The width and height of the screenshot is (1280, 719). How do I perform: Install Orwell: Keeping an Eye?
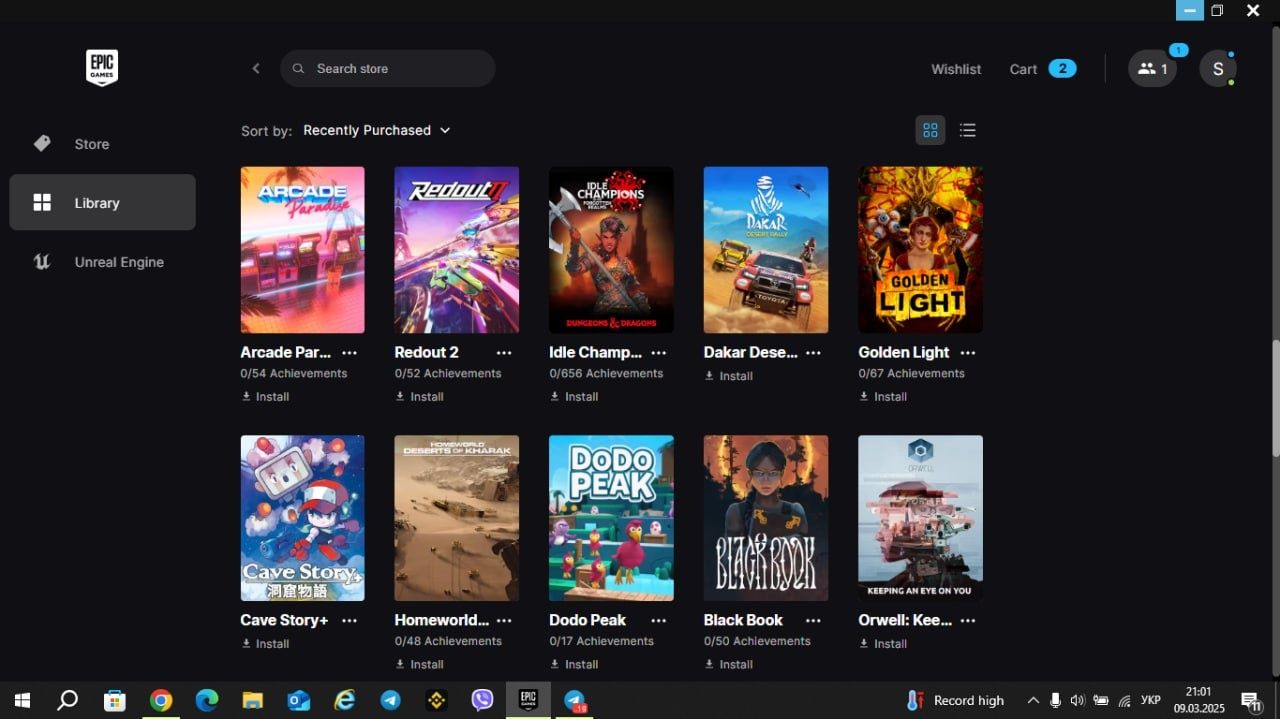(883, 644)
